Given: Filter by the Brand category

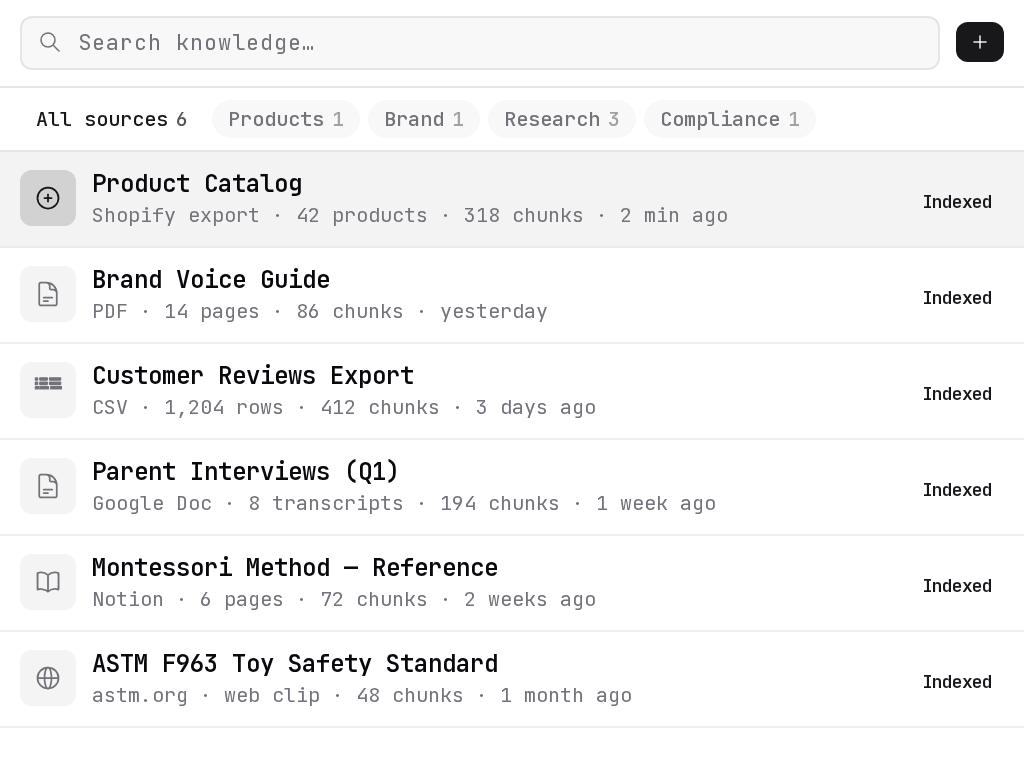Looking at the screenshot, I should click(424, 120).
